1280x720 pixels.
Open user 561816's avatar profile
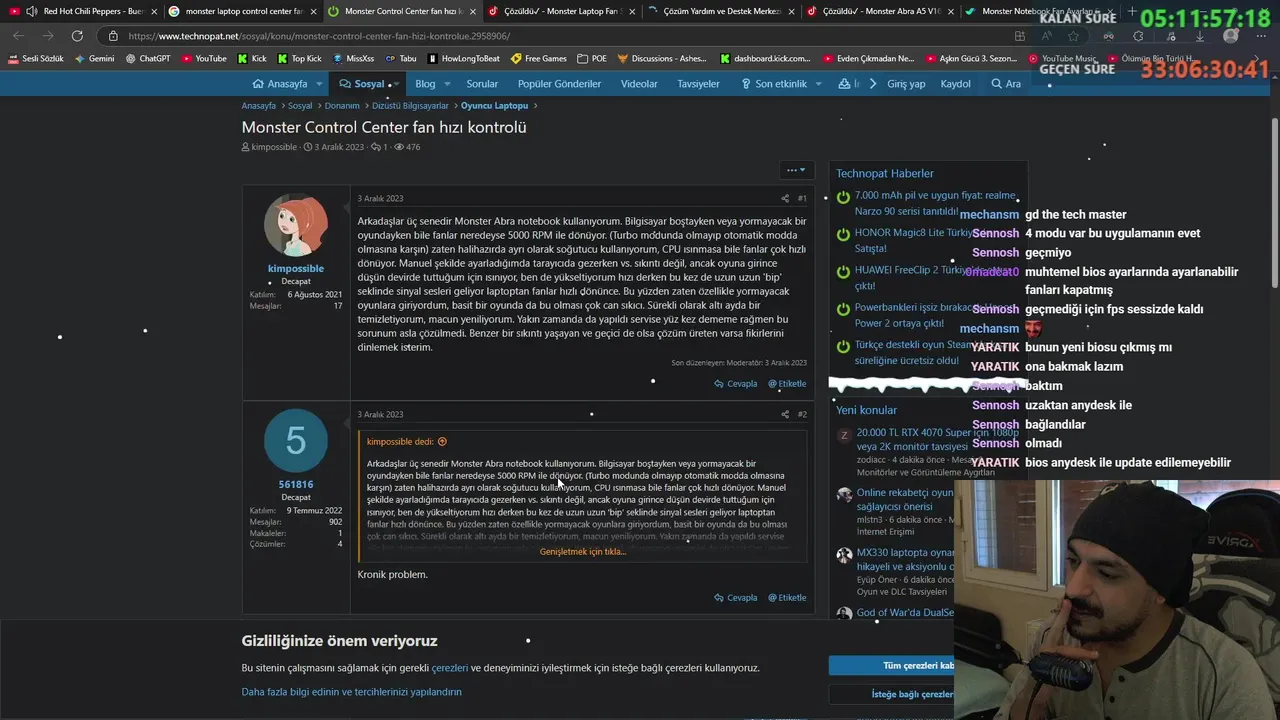pos(295,441)
